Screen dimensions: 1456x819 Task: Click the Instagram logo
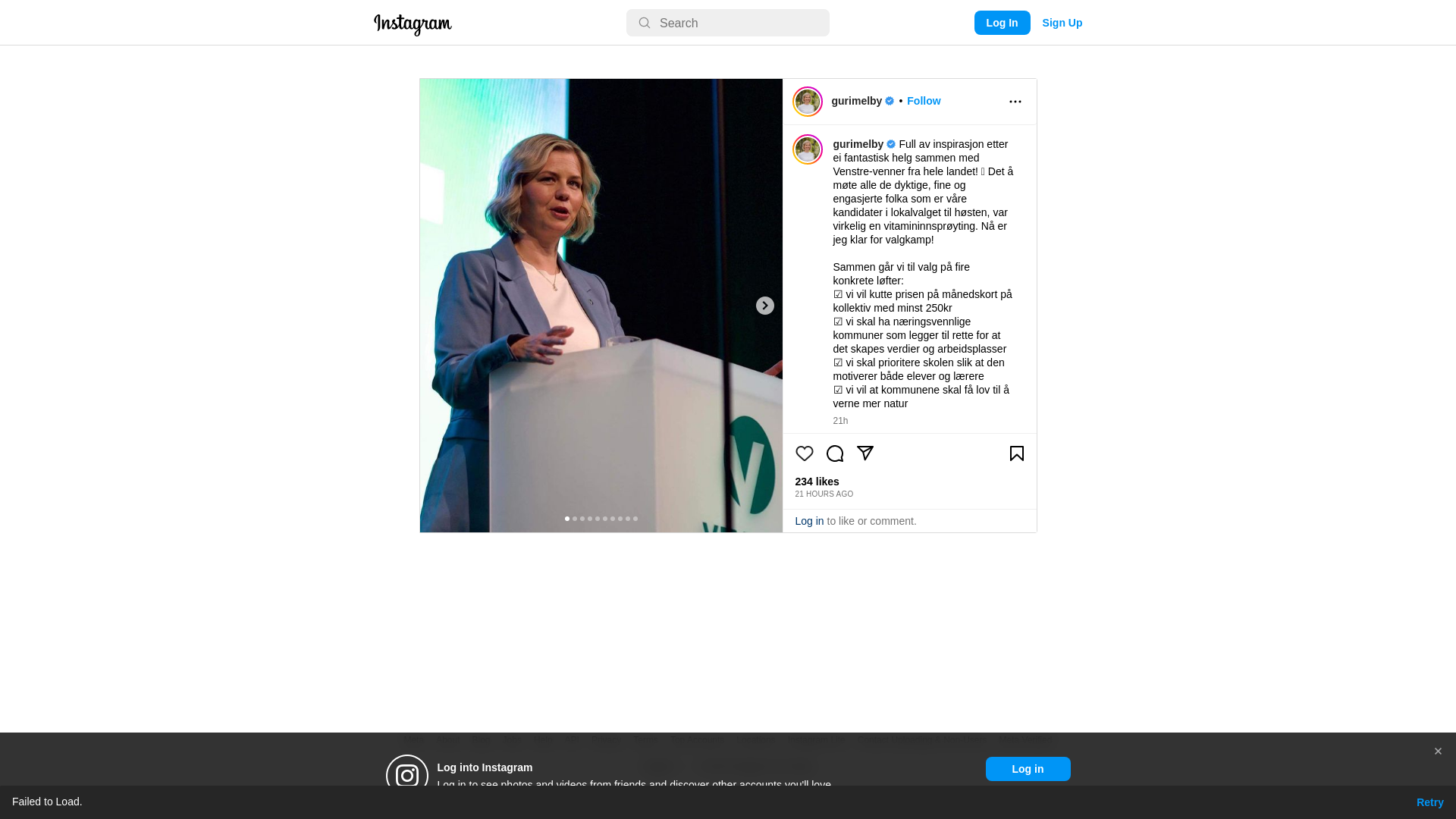(413, 24)
